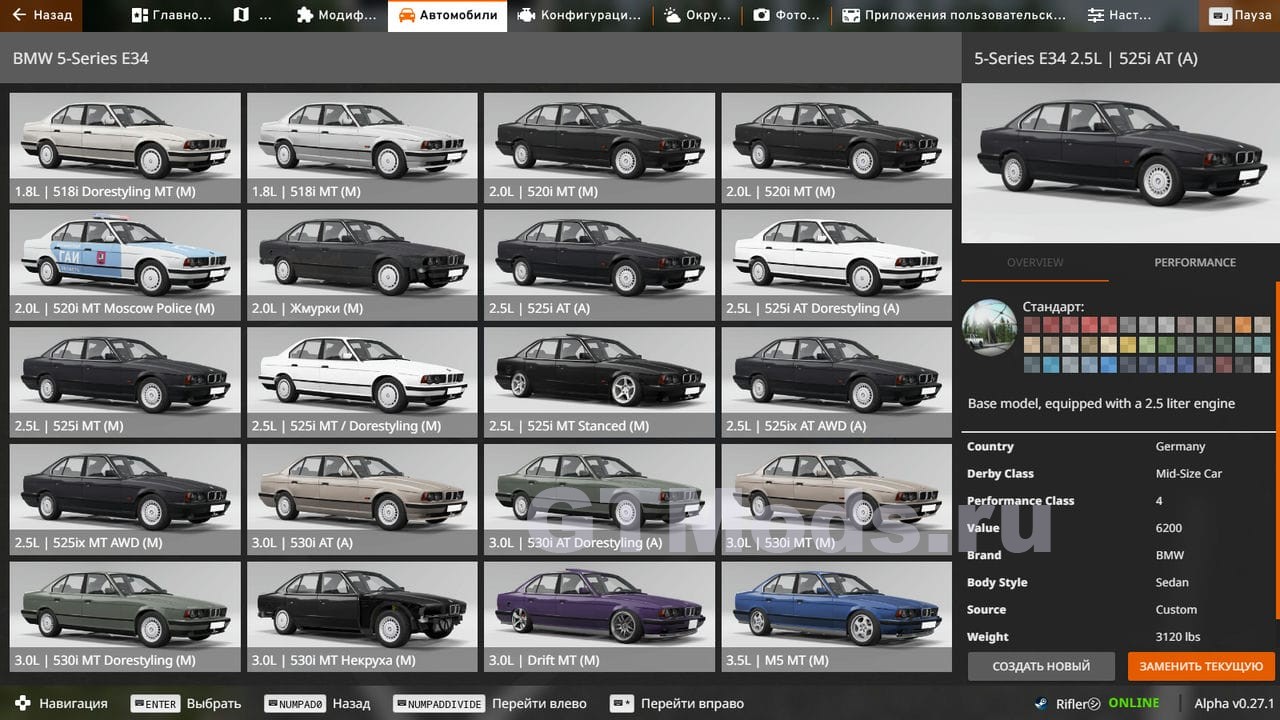
Task: Click the Навигация d-pad icon
Action: click(23, 703)
